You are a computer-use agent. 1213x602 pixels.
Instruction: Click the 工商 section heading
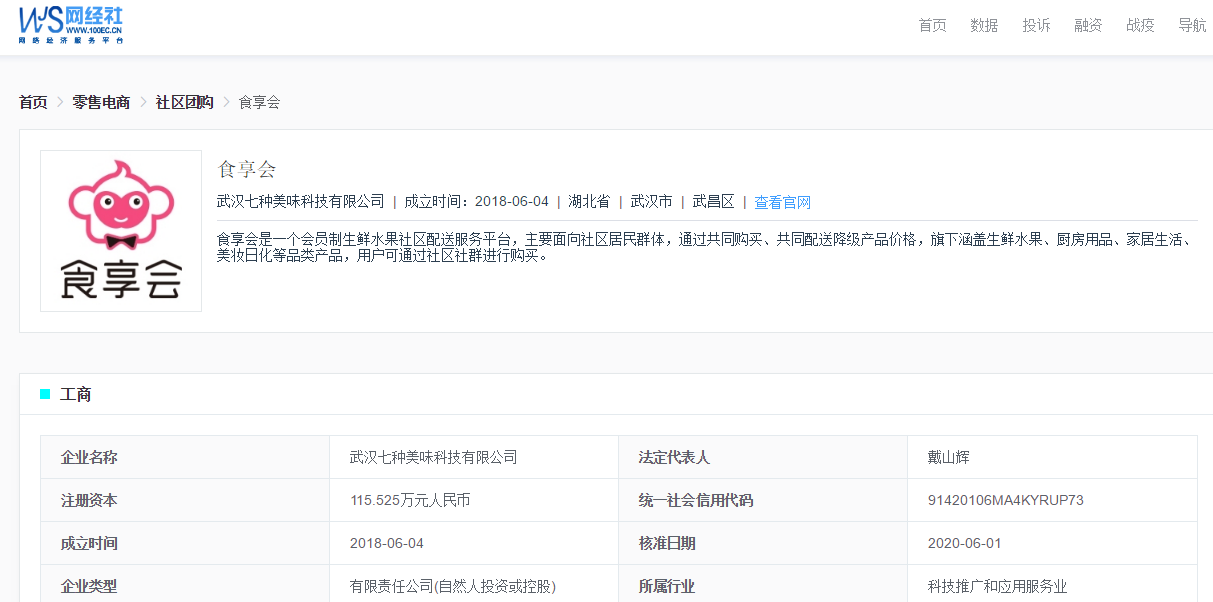tap(76, 395)
